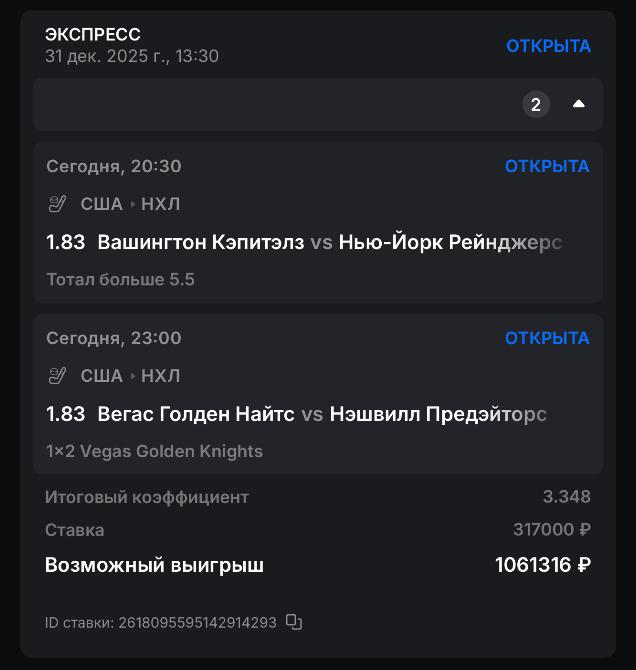Click the ЭКСПРЕСС bet title

click(x=93, y=35)
